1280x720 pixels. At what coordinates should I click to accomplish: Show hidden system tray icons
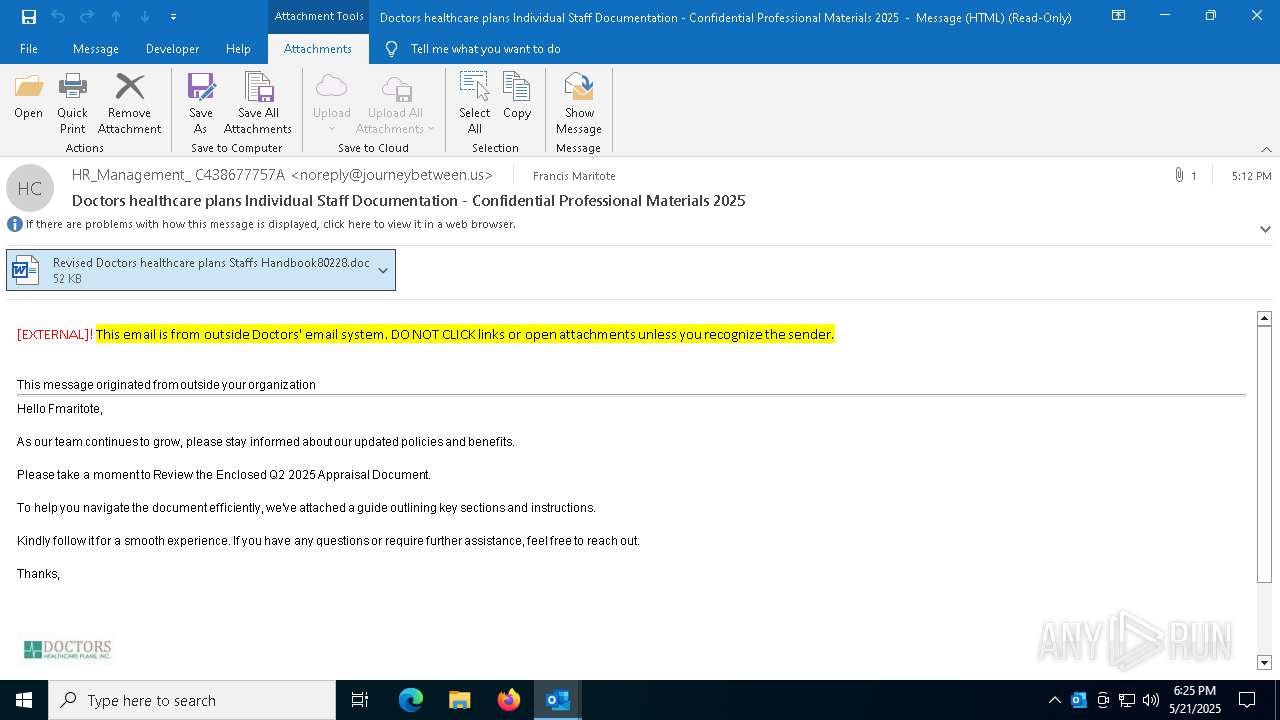[x=1054, y=700]
